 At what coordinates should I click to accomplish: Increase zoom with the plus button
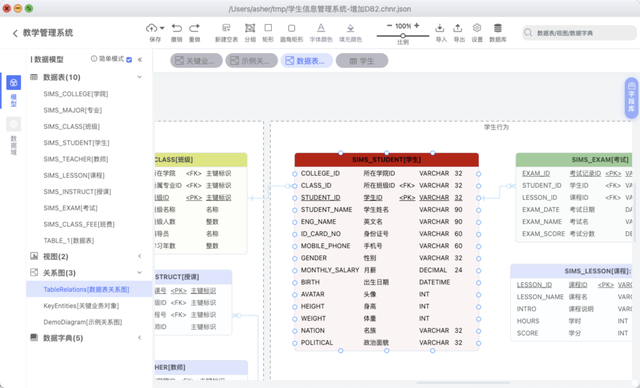416,26
